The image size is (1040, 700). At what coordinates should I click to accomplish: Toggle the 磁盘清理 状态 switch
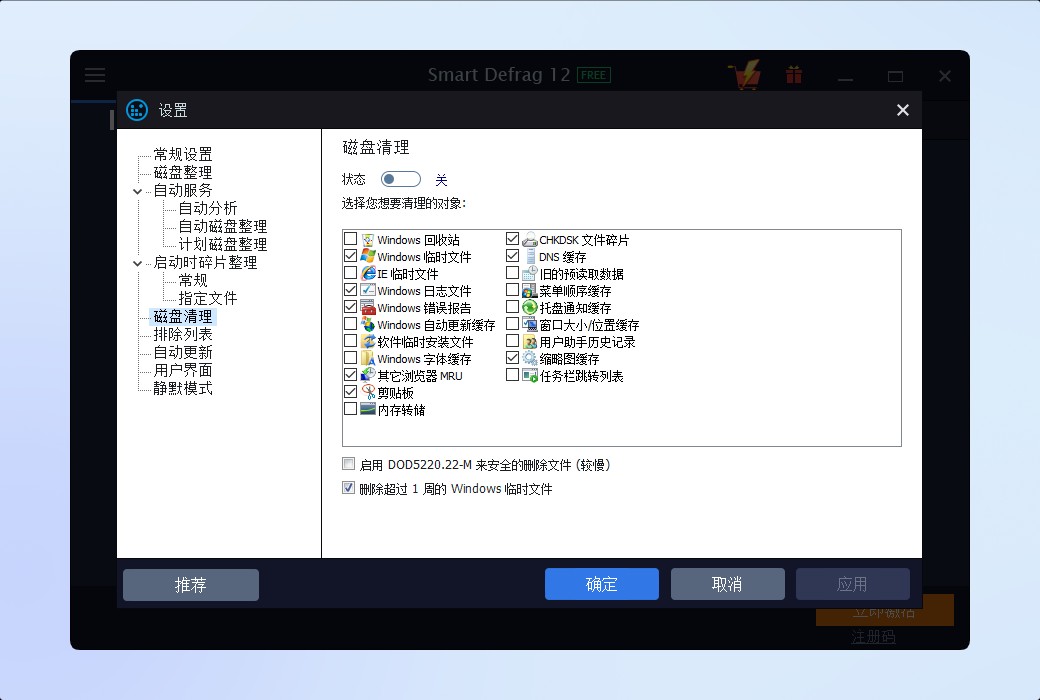401,179
